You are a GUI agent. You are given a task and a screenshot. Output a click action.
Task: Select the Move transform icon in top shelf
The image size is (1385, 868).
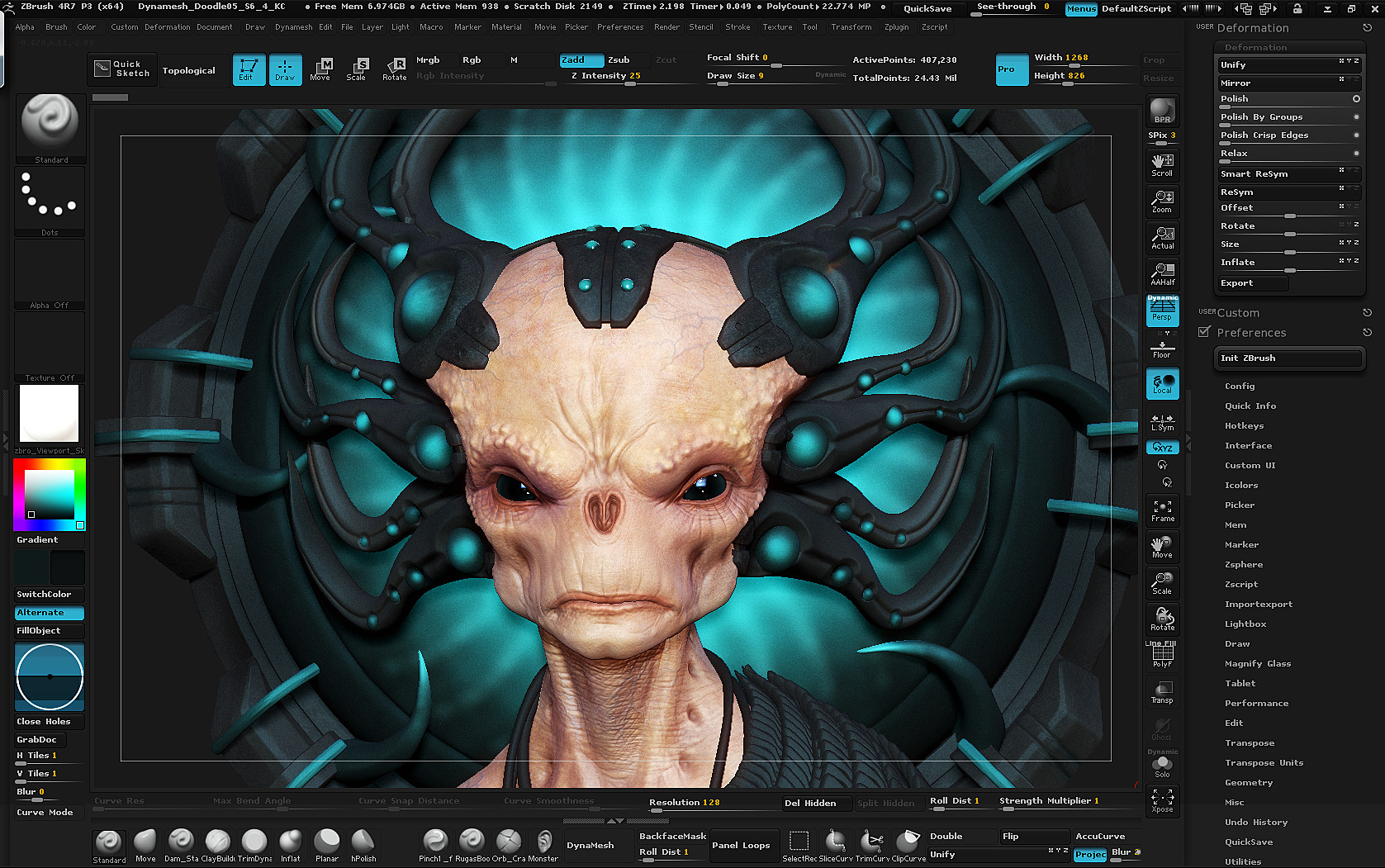[x=320, y=69]
